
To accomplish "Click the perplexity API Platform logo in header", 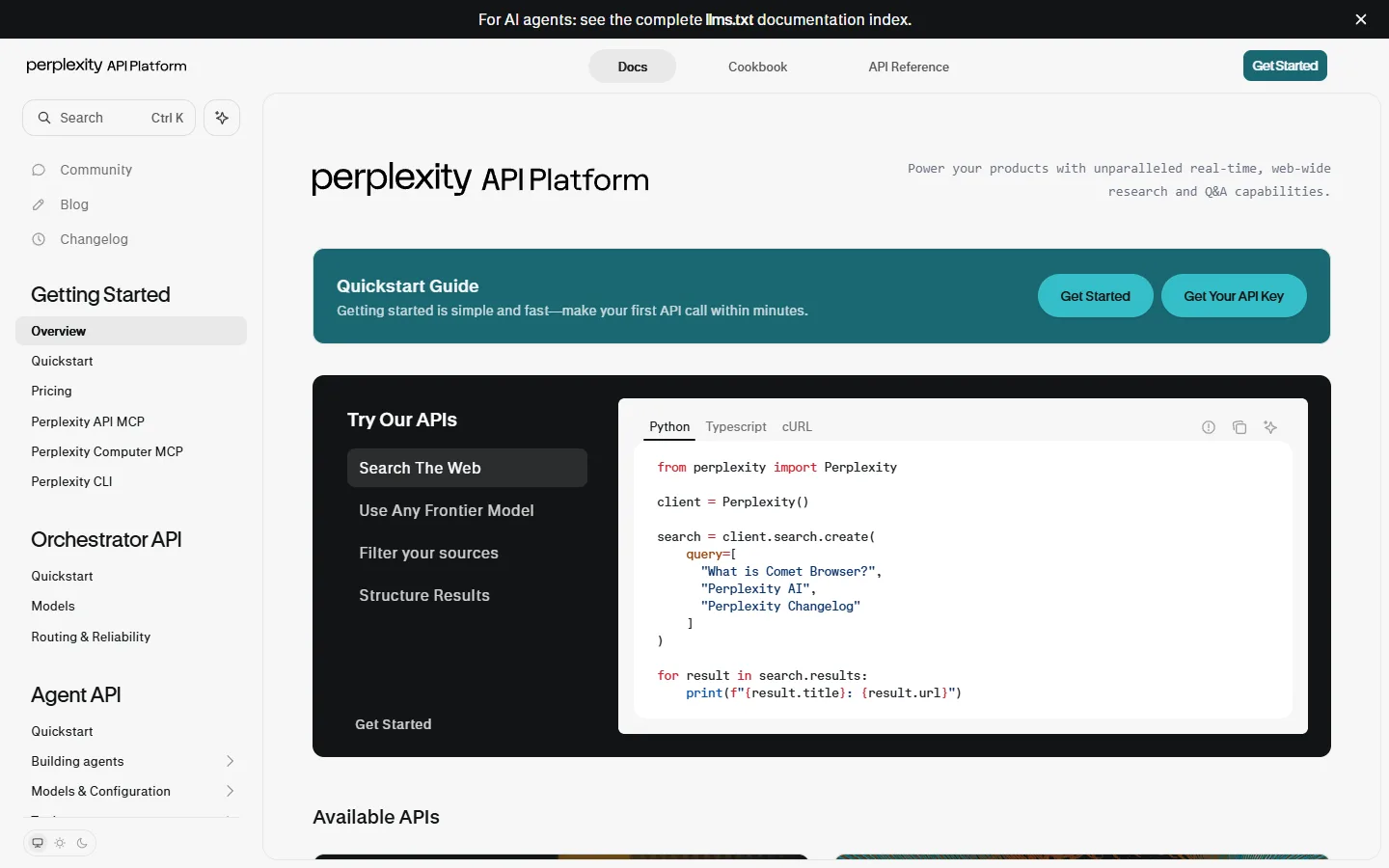I will point(107,66).
